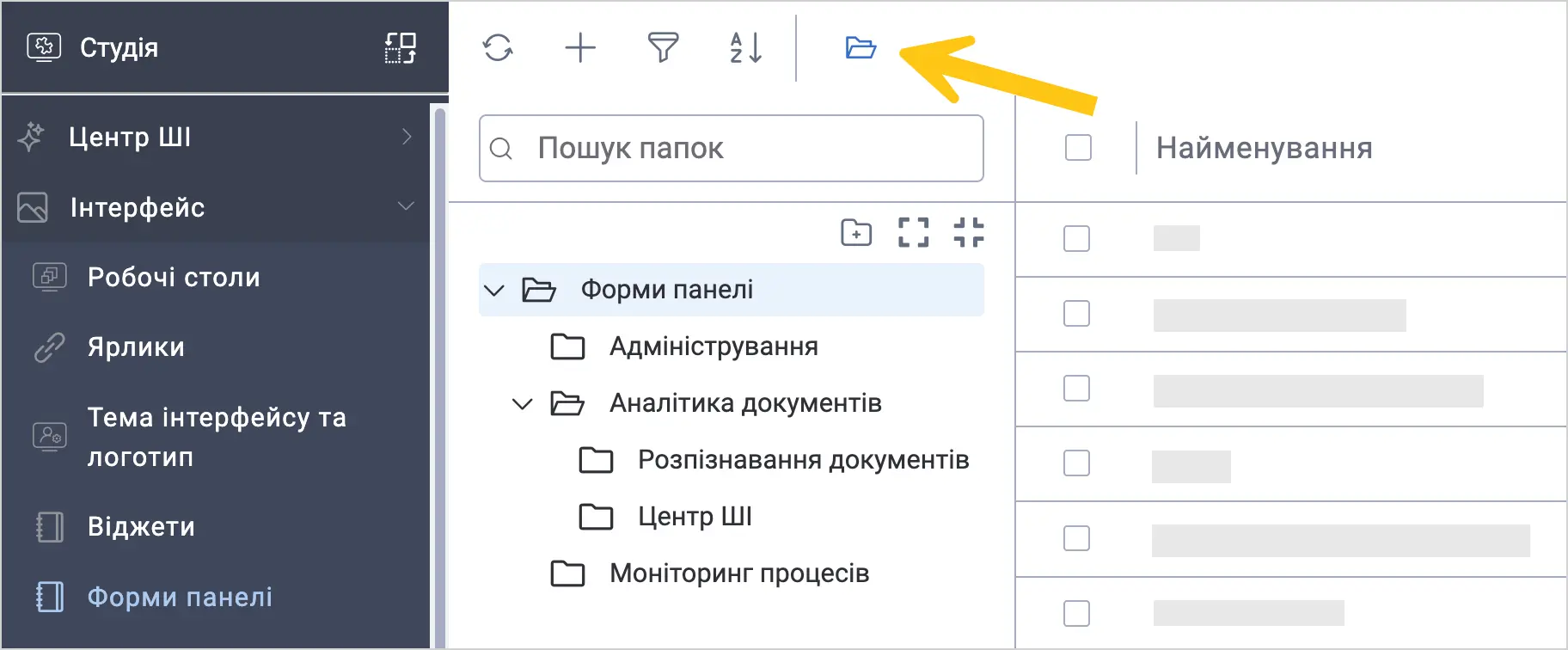Check the third table row checkbox
The width and height of the screenshot is (1568, 650).
[1076, 388]
